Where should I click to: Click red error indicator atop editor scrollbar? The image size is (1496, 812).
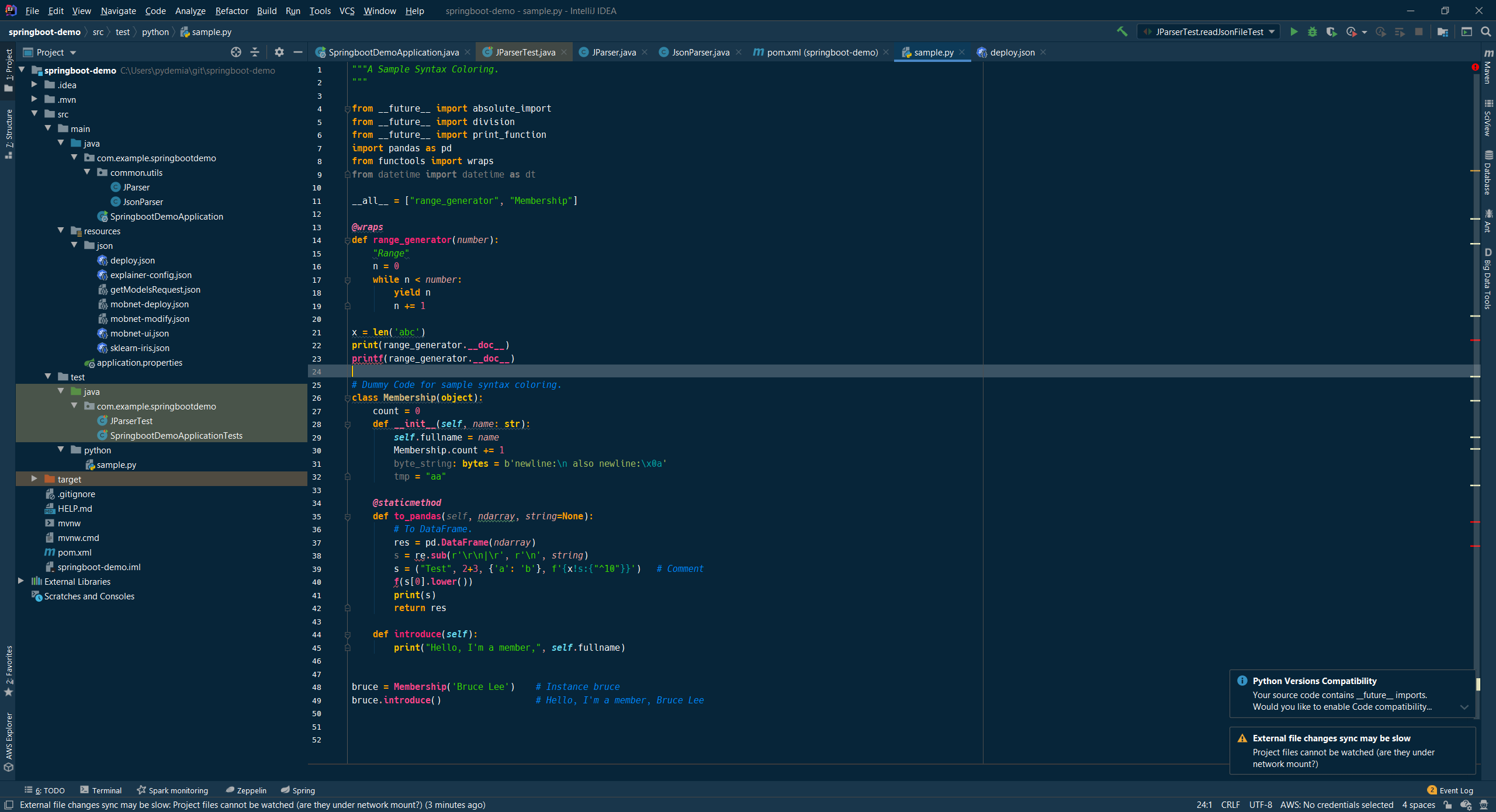pos(1475,68)
